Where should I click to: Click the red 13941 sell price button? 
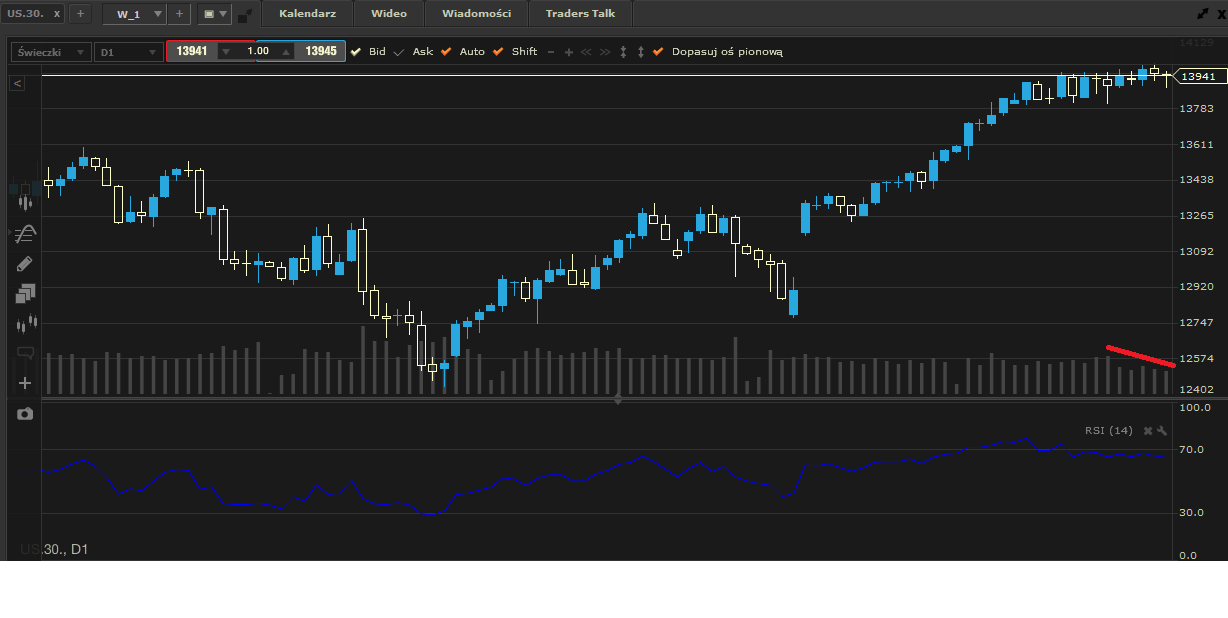tap(191, 51)
